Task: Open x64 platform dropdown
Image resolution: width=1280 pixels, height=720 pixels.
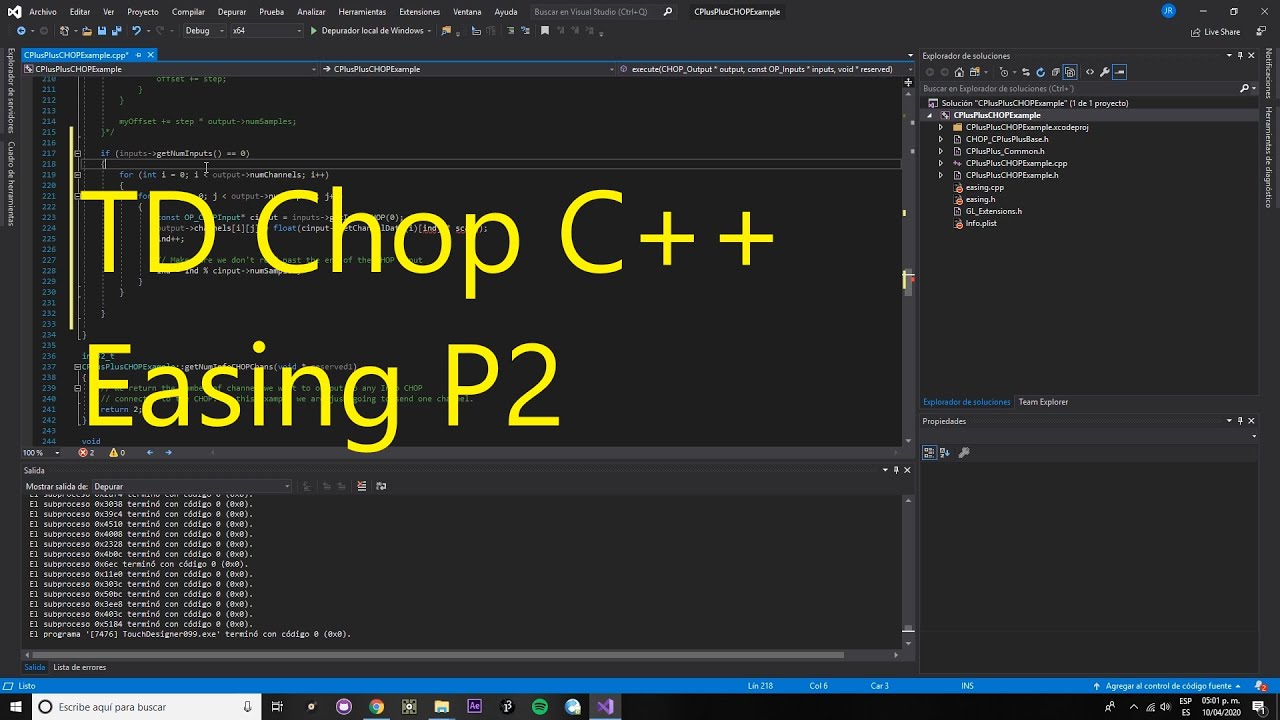Action: point(266,31)
